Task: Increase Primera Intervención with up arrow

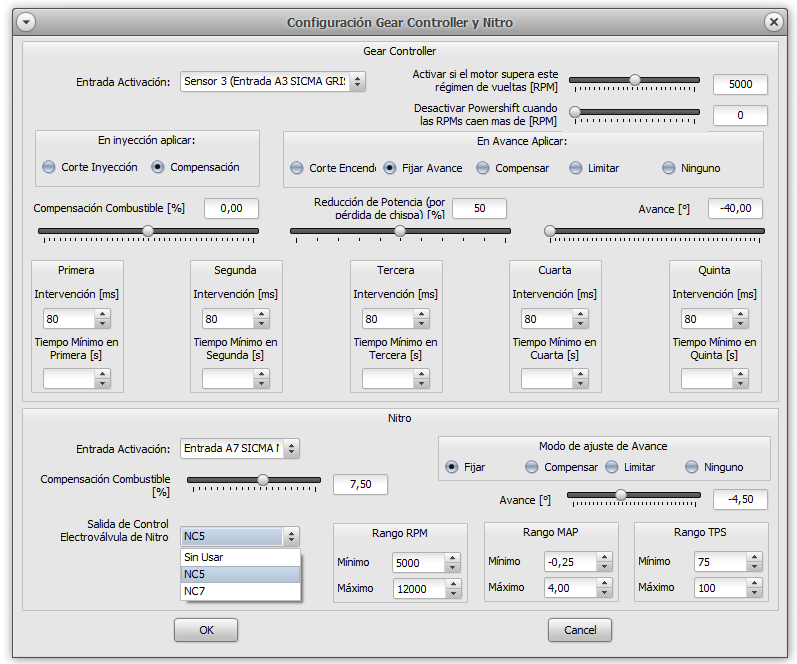Action: (103, 314)
